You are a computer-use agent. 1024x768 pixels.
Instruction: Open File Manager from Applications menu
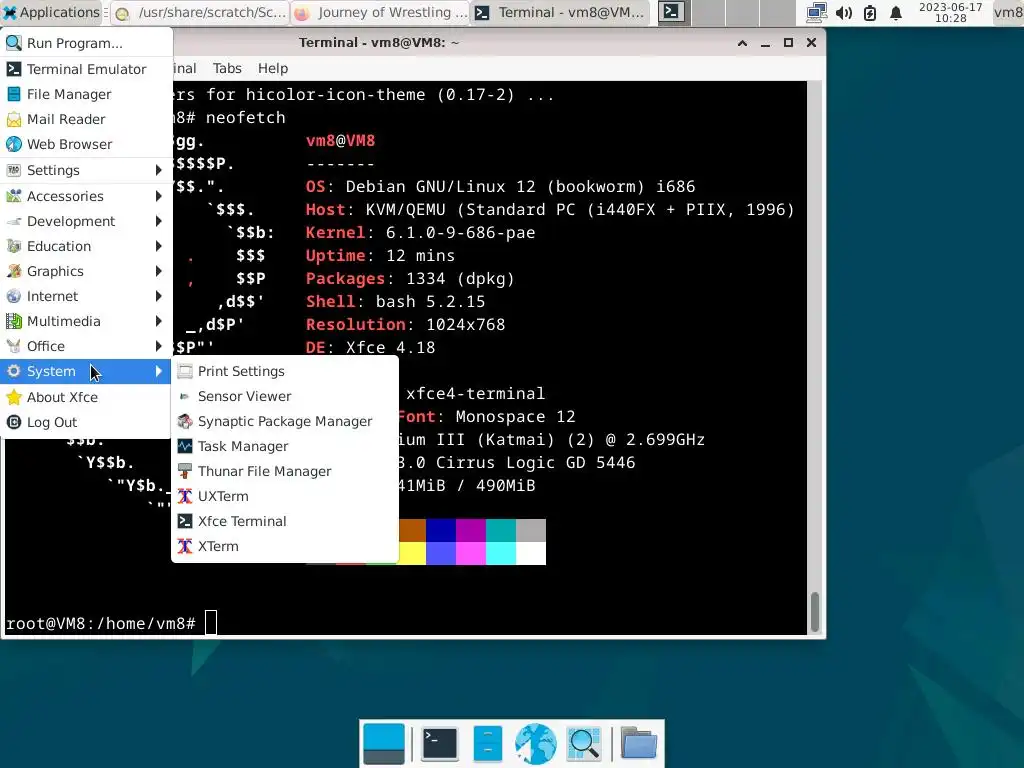point(86,94)
